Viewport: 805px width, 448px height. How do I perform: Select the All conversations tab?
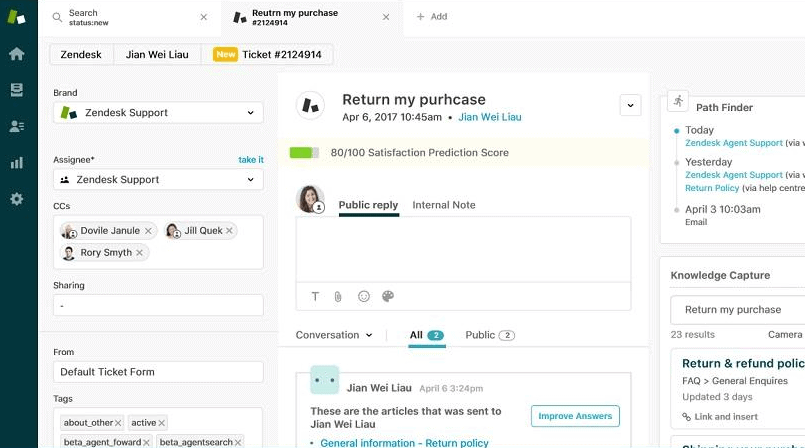(427, 335)
